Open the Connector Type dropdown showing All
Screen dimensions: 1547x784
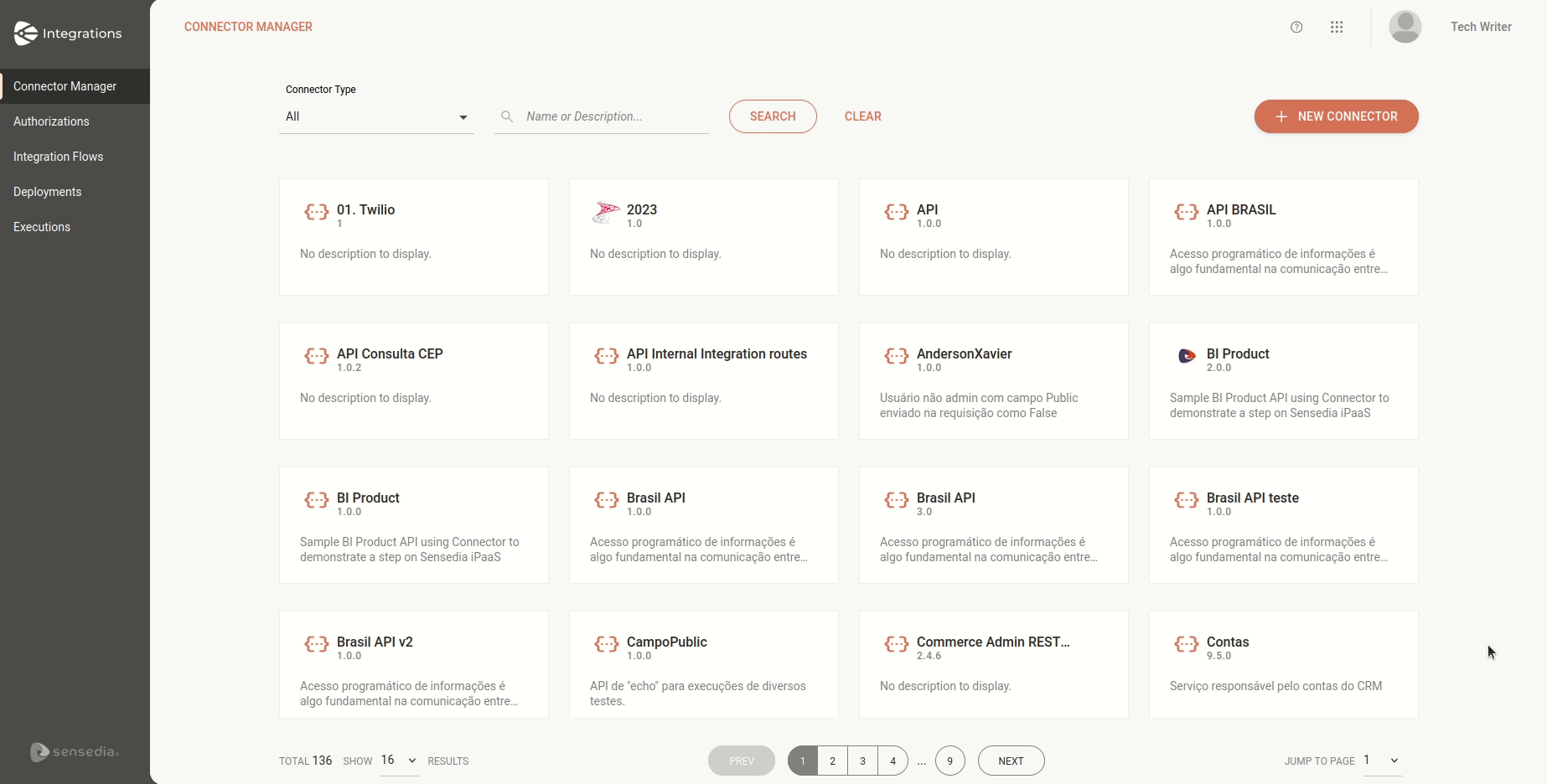[376, 116]
